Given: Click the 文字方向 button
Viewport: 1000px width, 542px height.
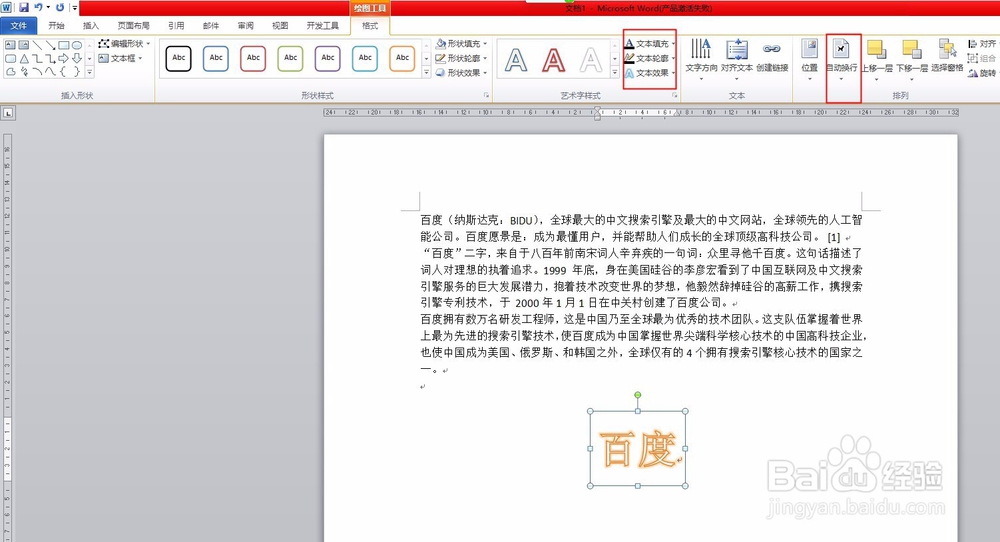Looking at the screenshot, I should [x=701, y=59].
